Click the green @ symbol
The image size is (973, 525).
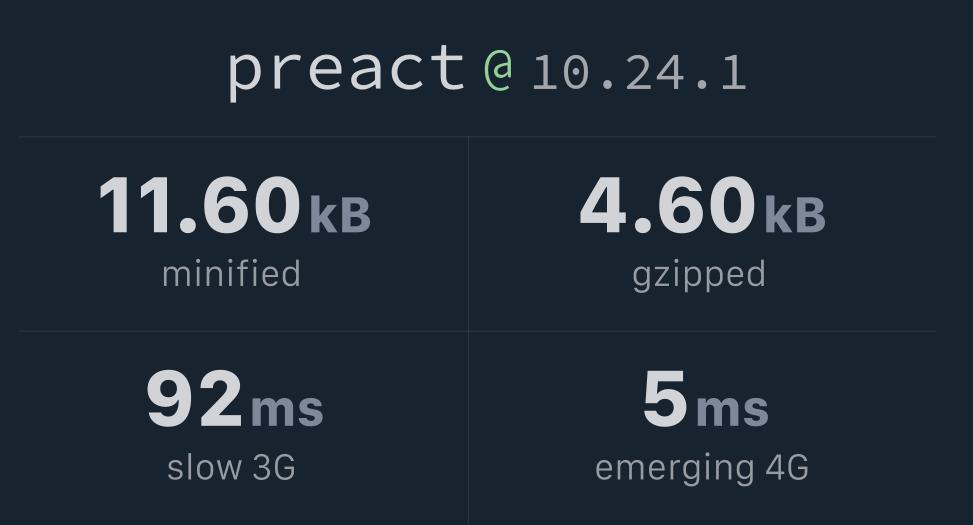(x=498, y=71)
